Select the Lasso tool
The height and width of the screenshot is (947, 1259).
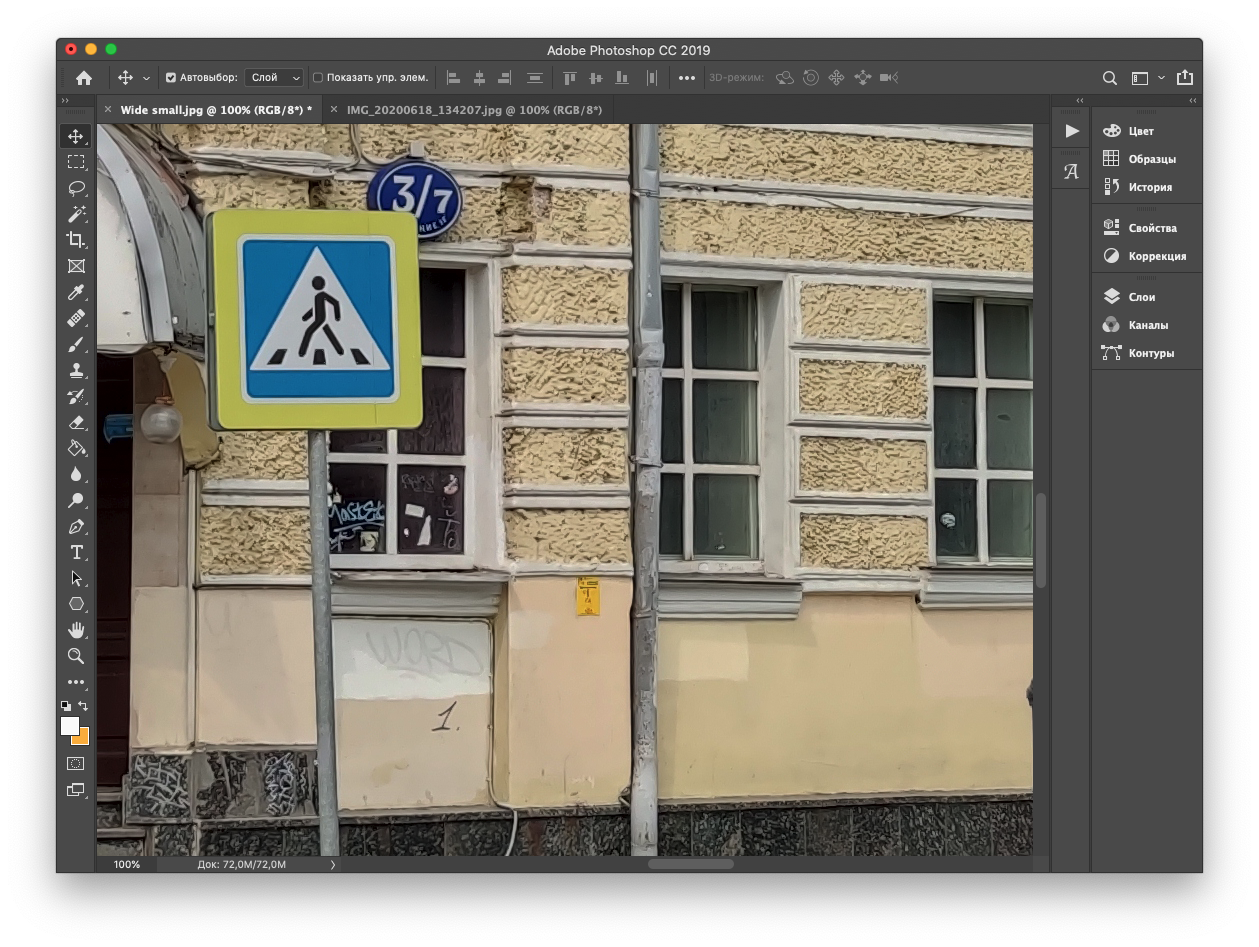[76, 188]
